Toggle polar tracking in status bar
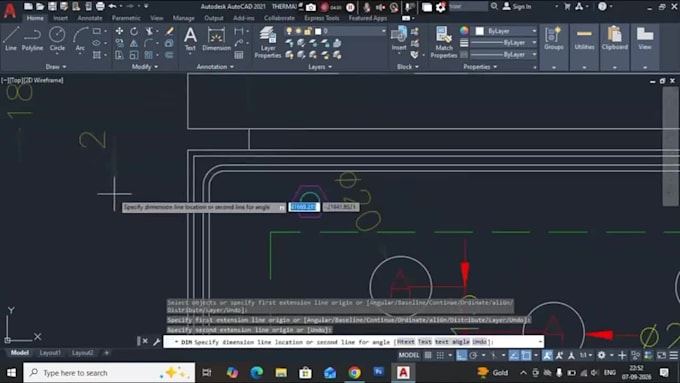 coord(473,355)
